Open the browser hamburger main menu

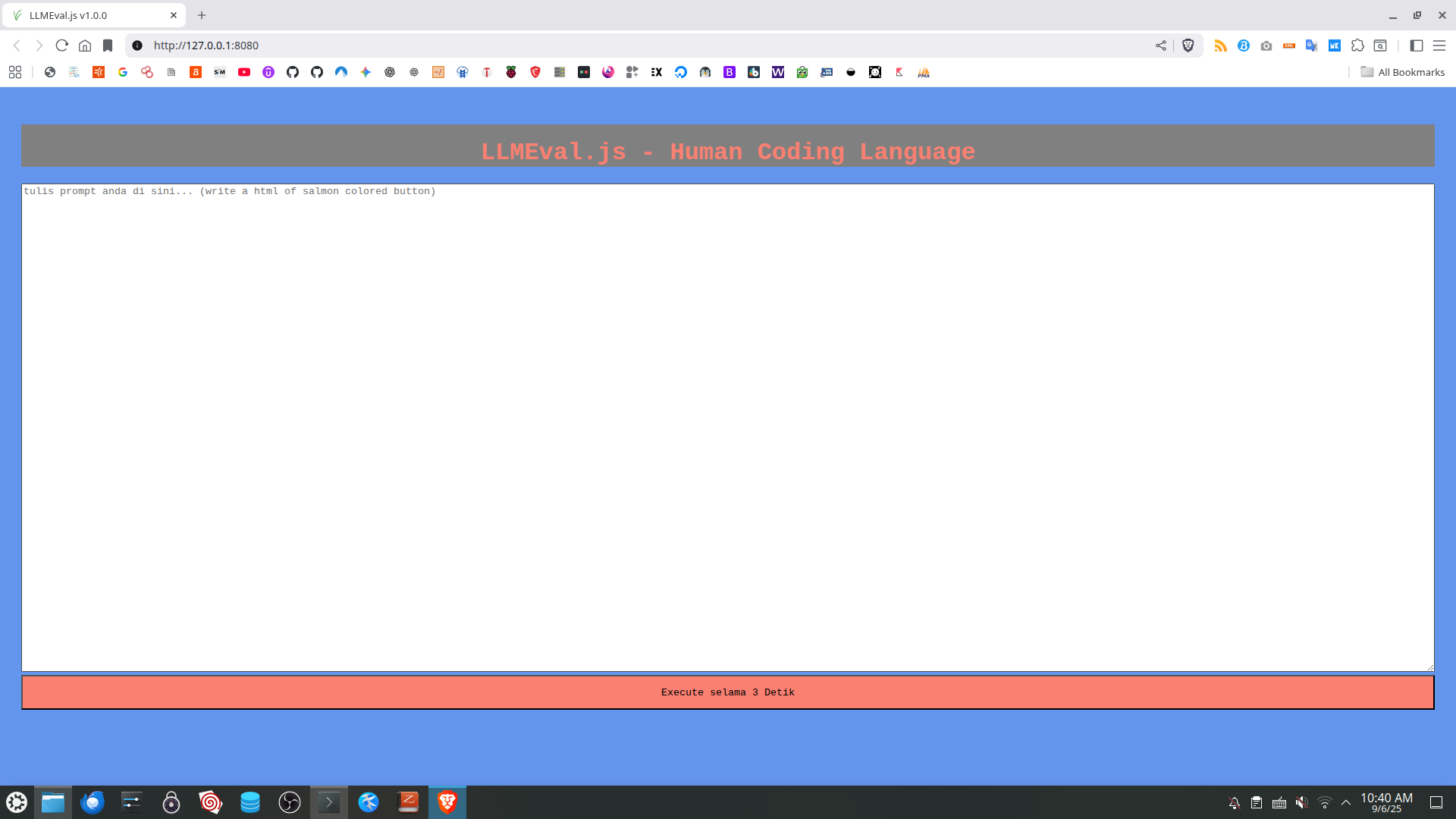tap(1439, 45)
